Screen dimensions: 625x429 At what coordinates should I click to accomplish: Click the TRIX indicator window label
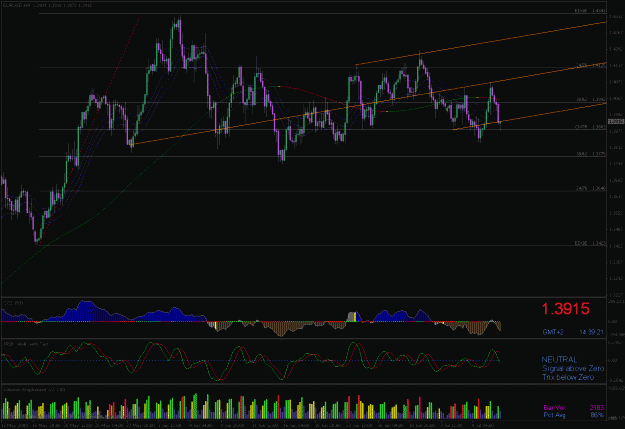26,344
